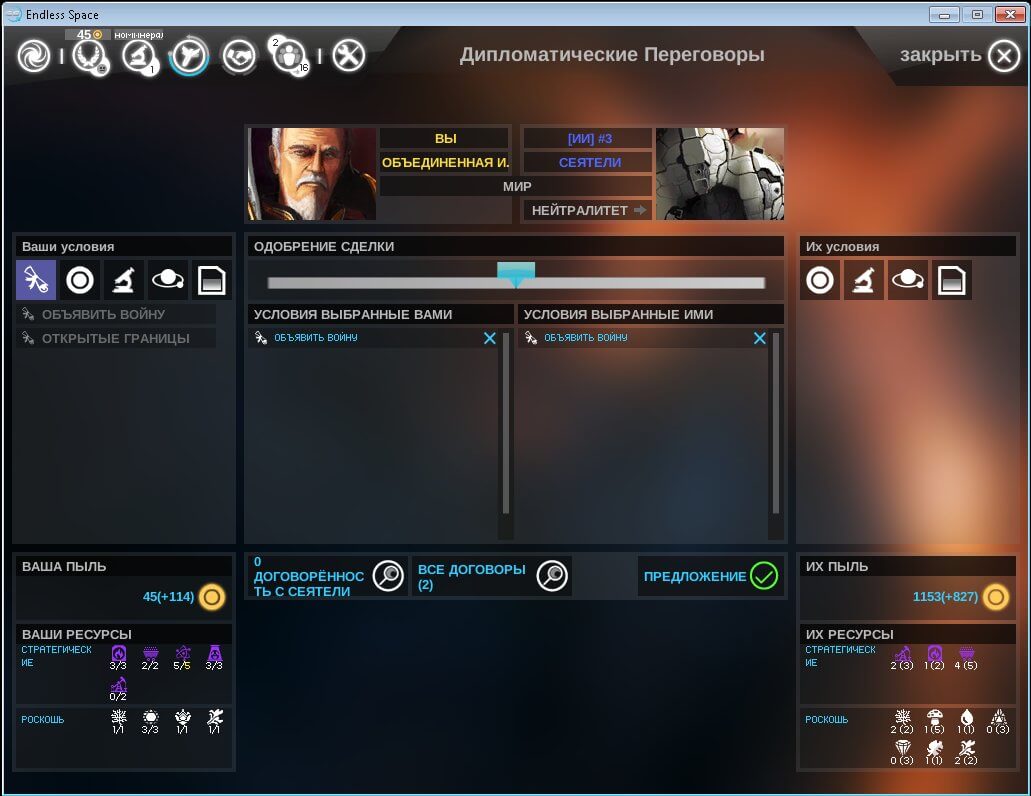
Task: Select the Dust terms icon under Ваши условия
Action: (80, 281)
